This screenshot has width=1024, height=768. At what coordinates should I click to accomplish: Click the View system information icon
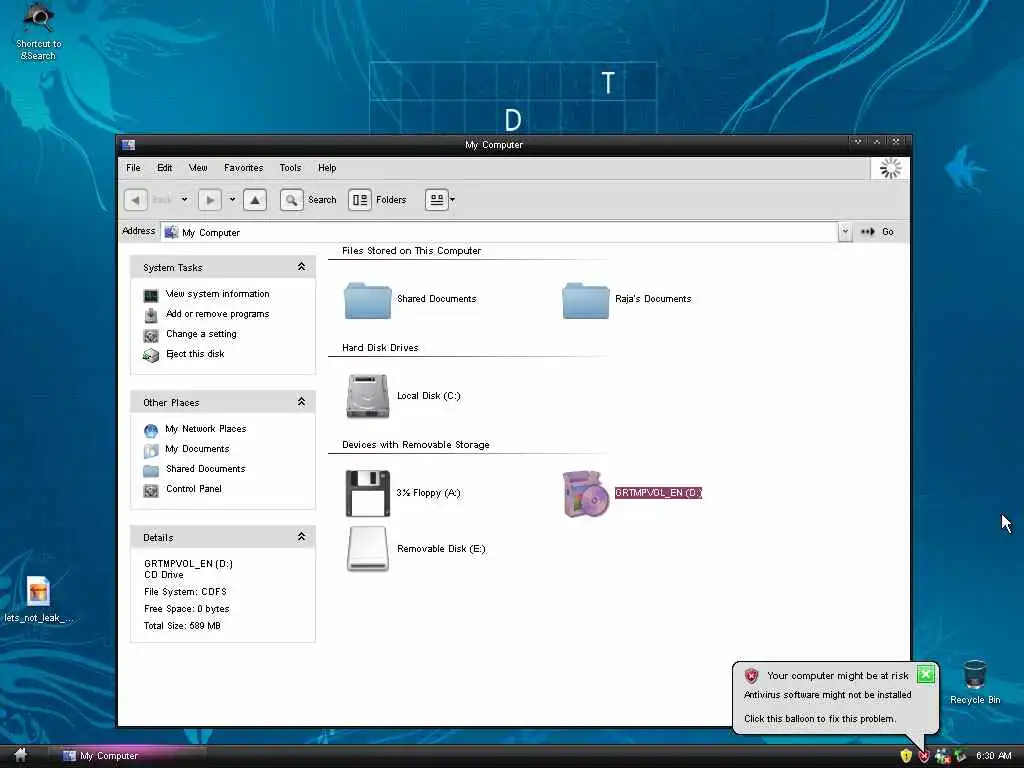(x=151, y=296)
